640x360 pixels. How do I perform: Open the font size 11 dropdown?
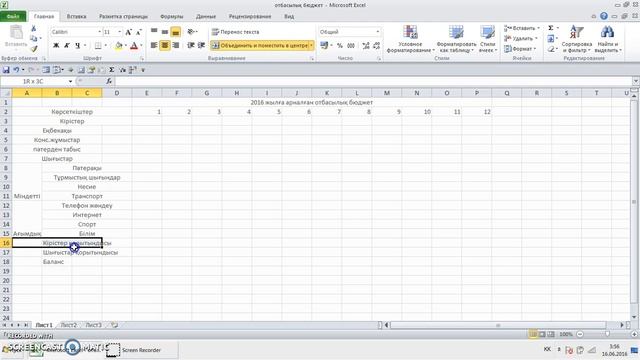119,32
